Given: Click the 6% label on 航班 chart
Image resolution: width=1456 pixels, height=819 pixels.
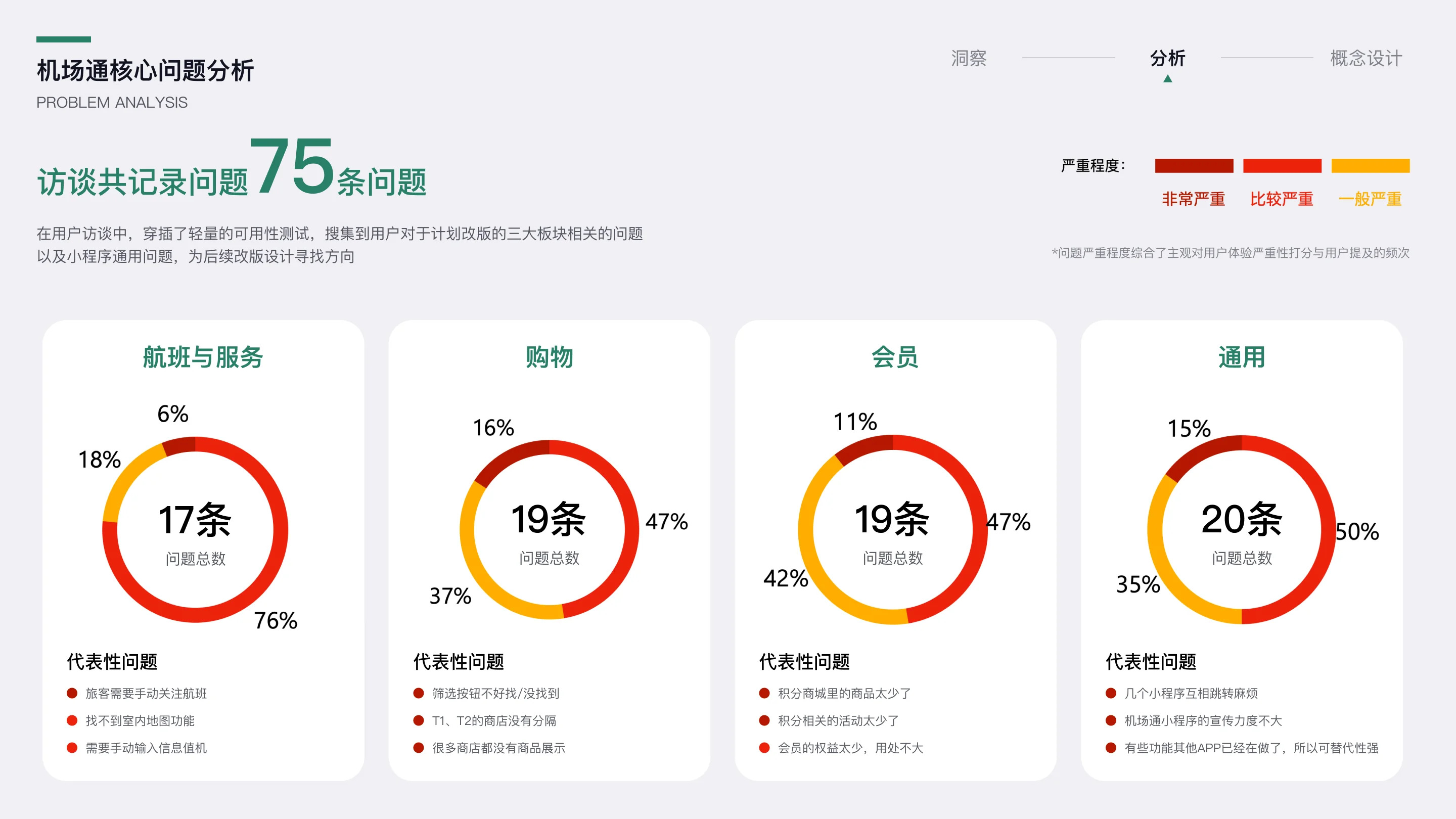Looking at the screenshot, I should [x=173, y=414].
